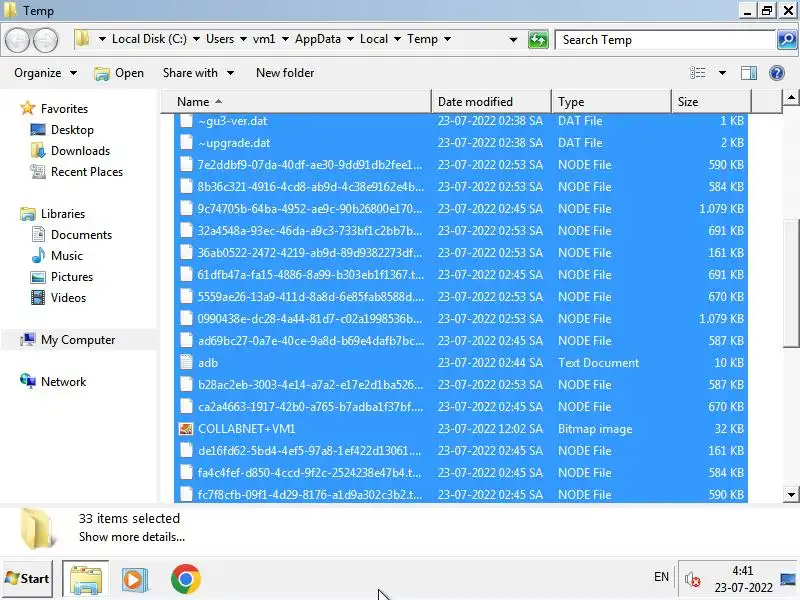Select Favorites in the navigation pane
Screen dimensions: 800x600
click(x=64, y=109)
